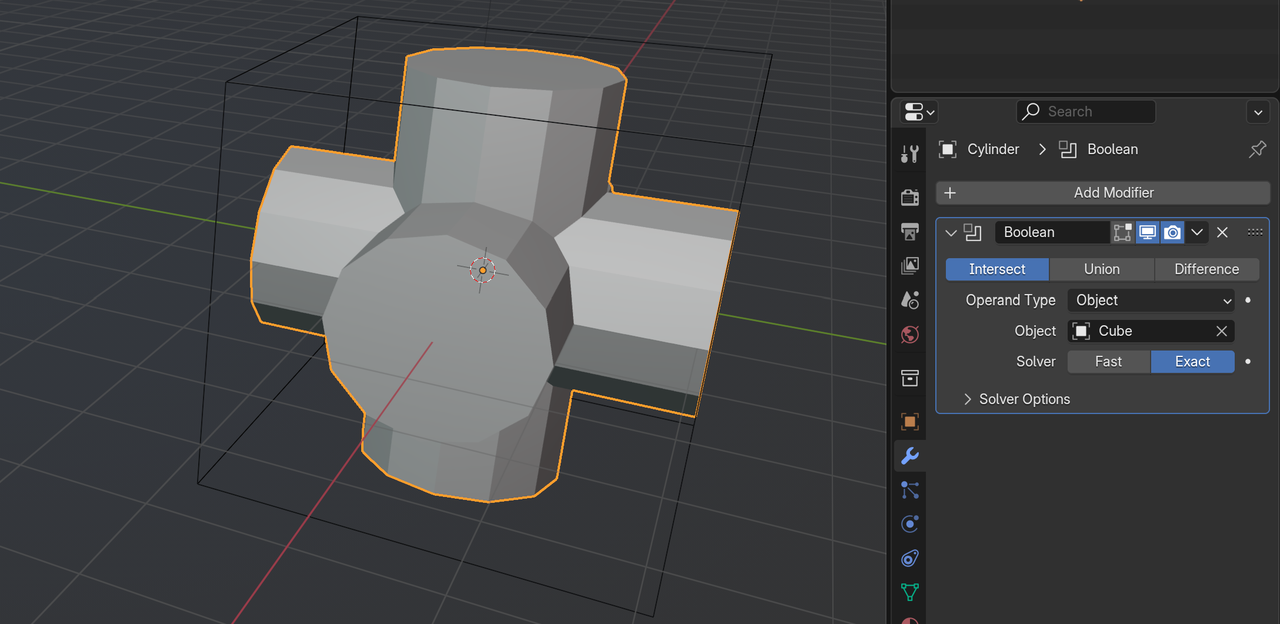The height and width of the screenshot is (624, 1280).
Task: Open the Operand Type dropdown
Action: pos(1151,300)
